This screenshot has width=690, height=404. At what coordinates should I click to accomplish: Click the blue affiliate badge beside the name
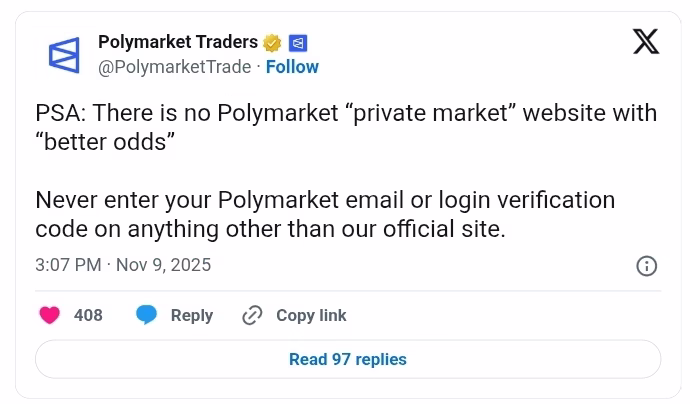pos(297,42)
